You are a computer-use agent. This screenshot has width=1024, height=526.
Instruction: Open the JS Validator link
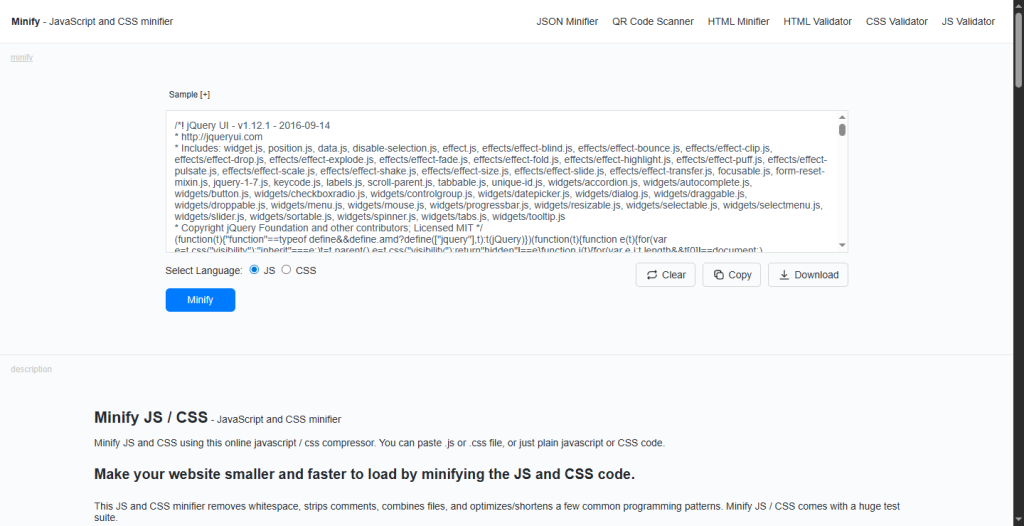pyautogui.click(x=968, y=21)
